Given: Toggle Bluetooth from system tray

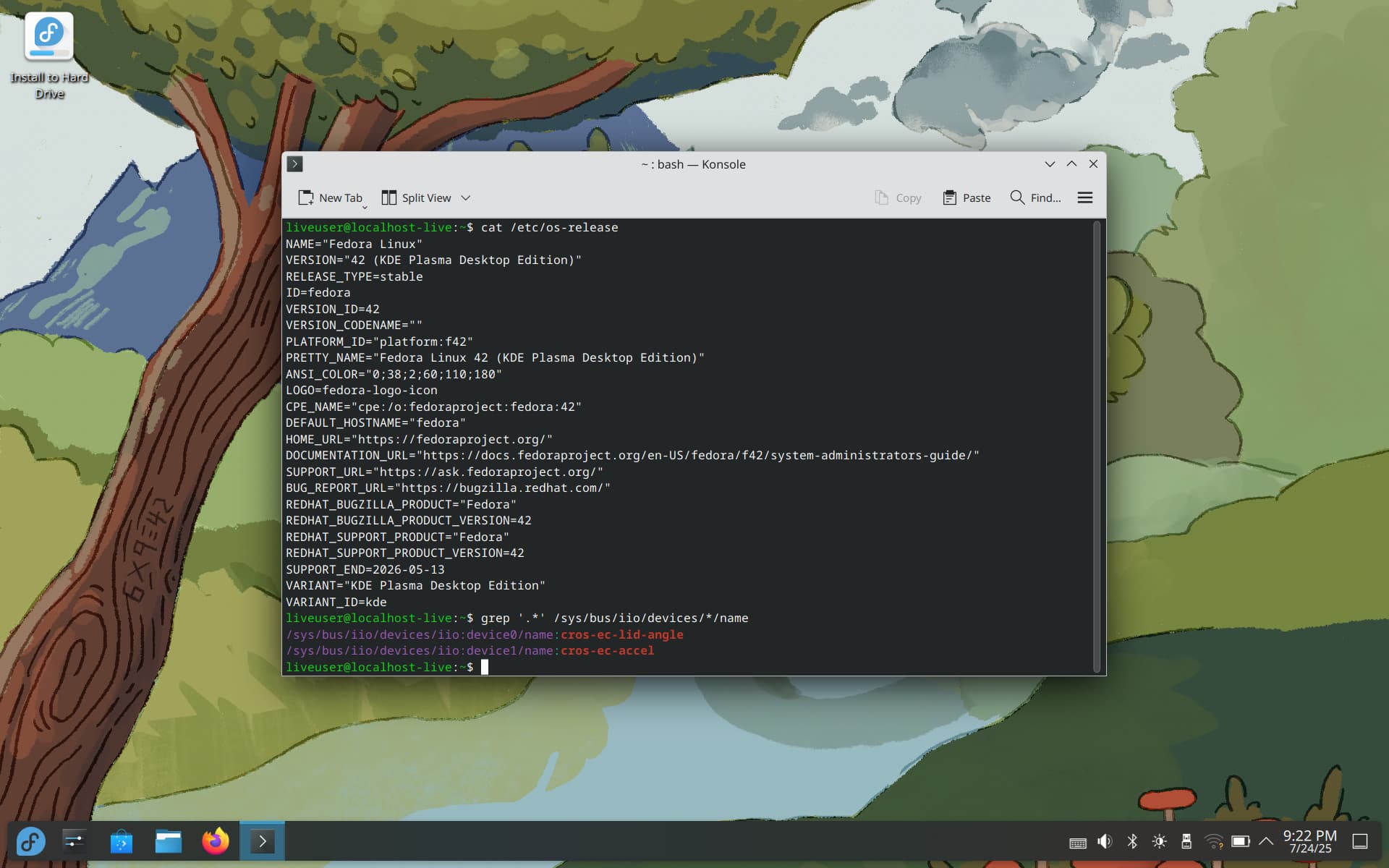Looking at the screenshot, I should (x=1132, y=841).
